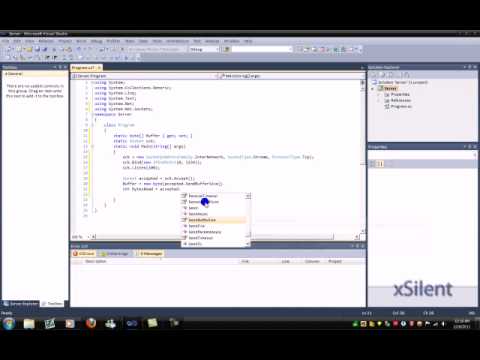The width and height of the screenshot is (480, 360).
Task: Switch to the Toolbox tab at bottom
Action: (x=53, y=304)
